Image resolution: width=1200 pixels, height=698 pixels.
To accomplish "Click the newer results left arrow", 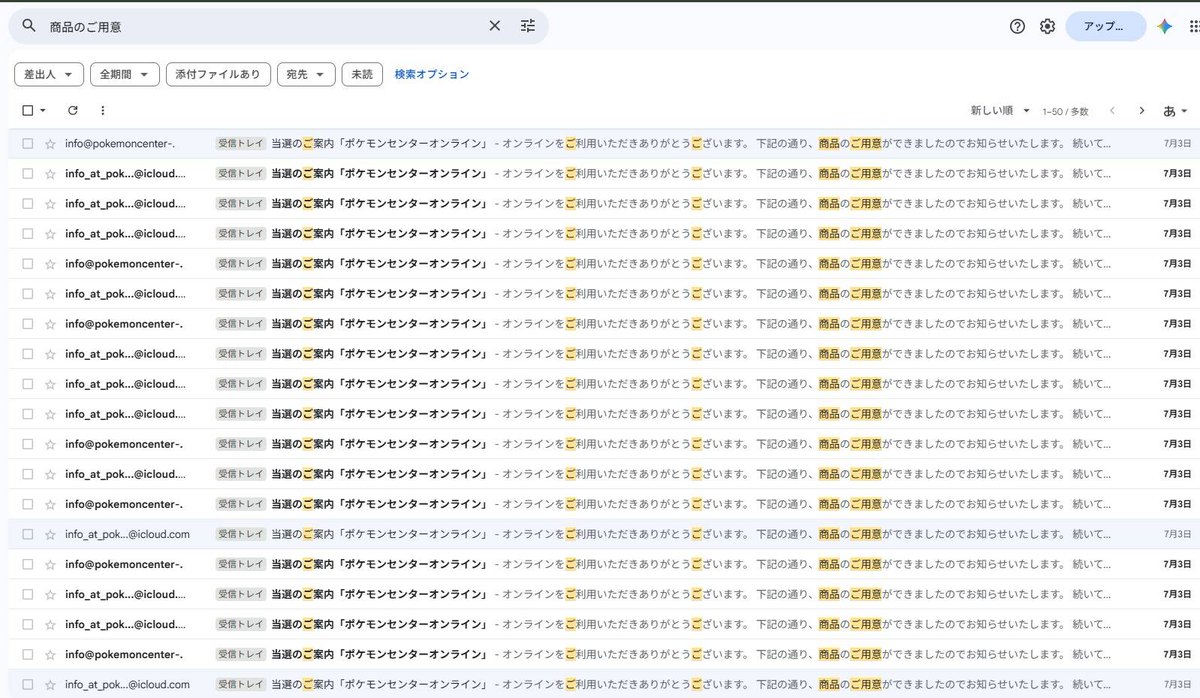I will click(1112, 111).
